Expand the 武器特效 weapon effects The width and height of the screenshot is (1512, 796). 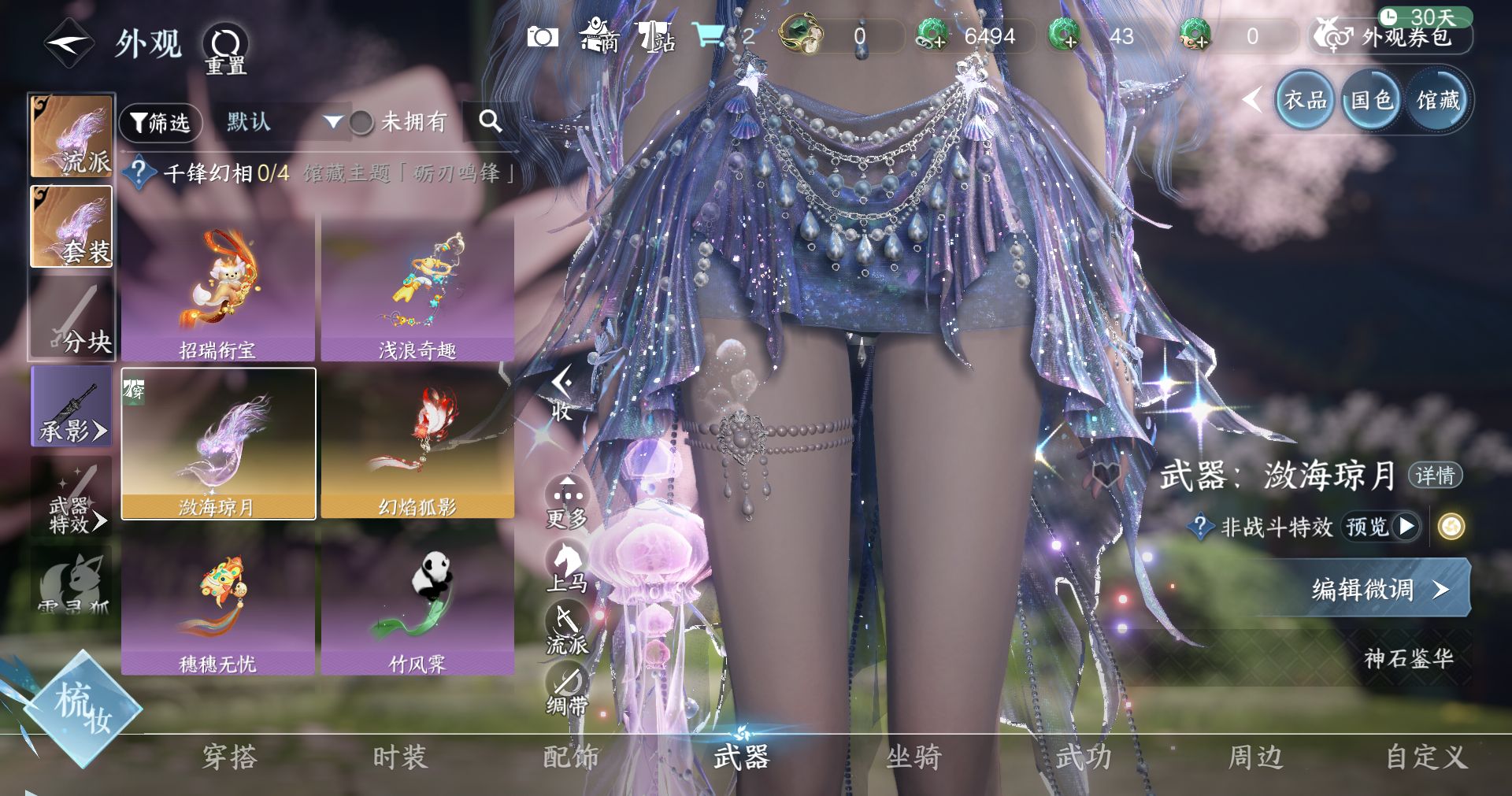click(72, 497)
